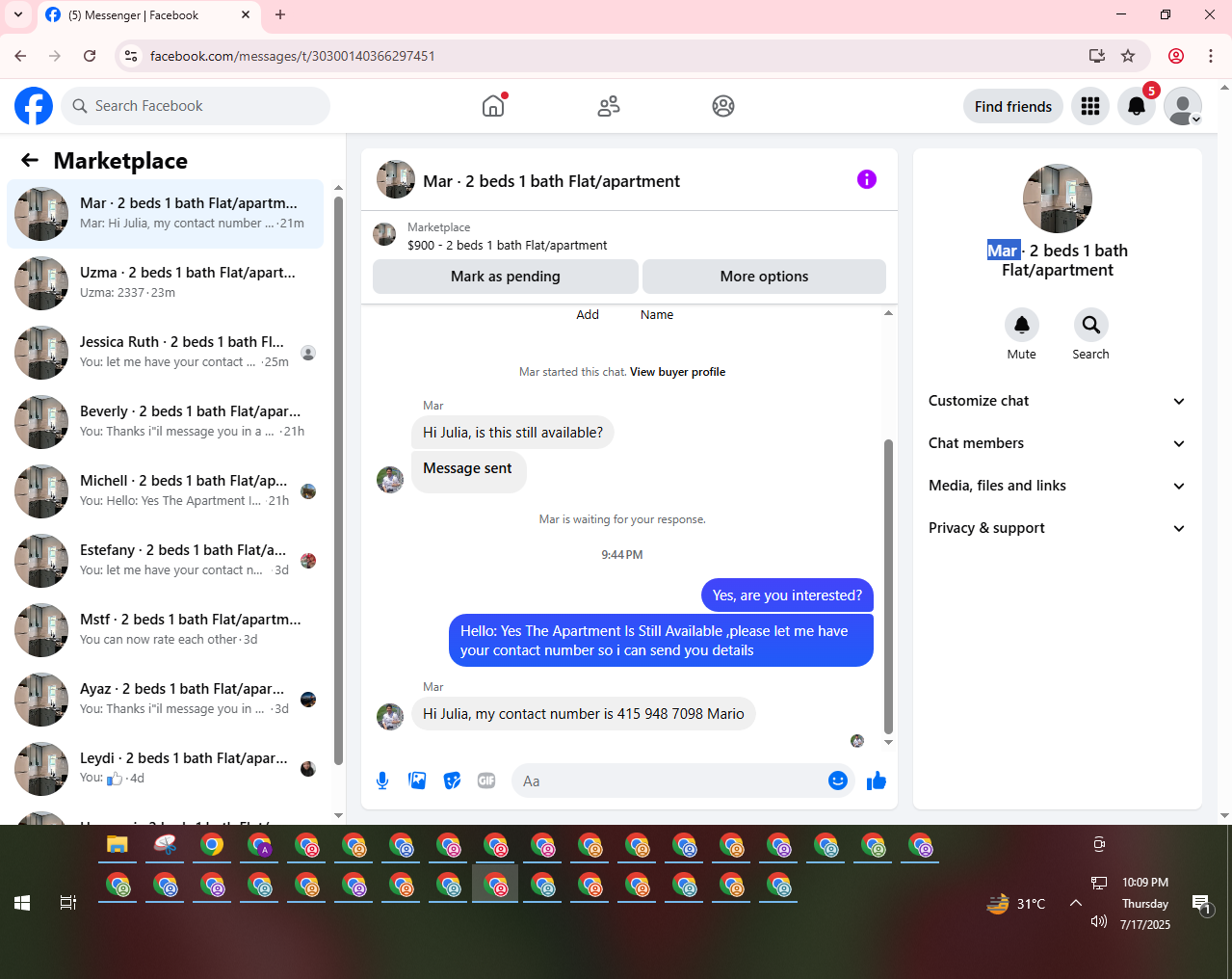Open the volume control in system tray

[x=1098, y=921]
